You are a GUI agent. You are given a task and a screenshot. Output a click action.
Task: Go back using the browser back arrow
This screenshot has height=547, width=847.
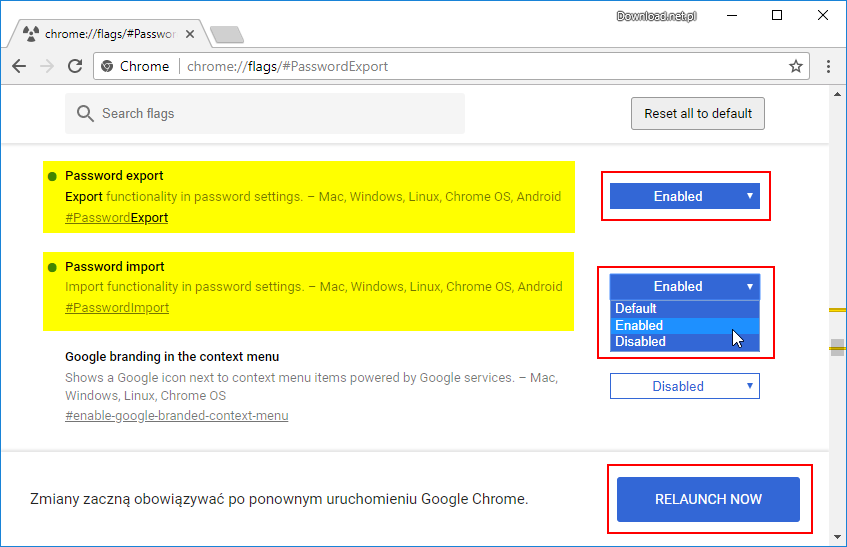19,66
